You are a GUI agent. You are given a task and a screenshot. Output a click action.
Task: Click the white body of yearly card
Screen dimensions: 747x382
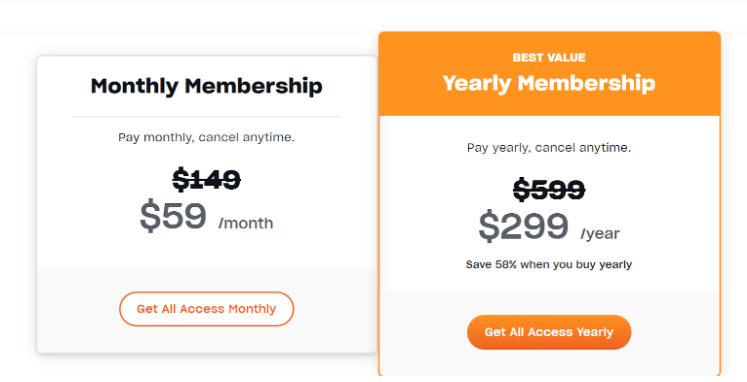tap(549, 204)
